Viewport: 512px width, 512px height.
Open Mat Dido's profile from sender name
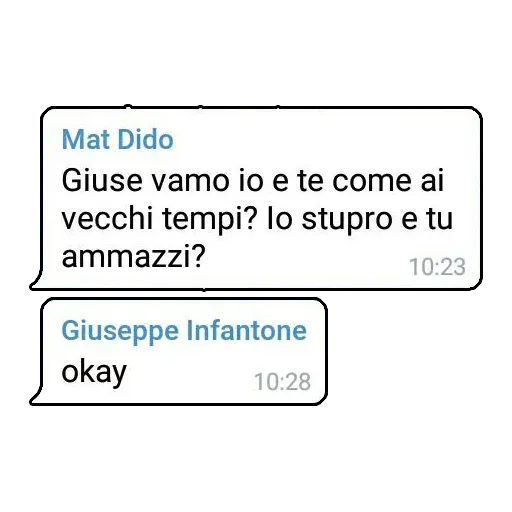[117, 139]
